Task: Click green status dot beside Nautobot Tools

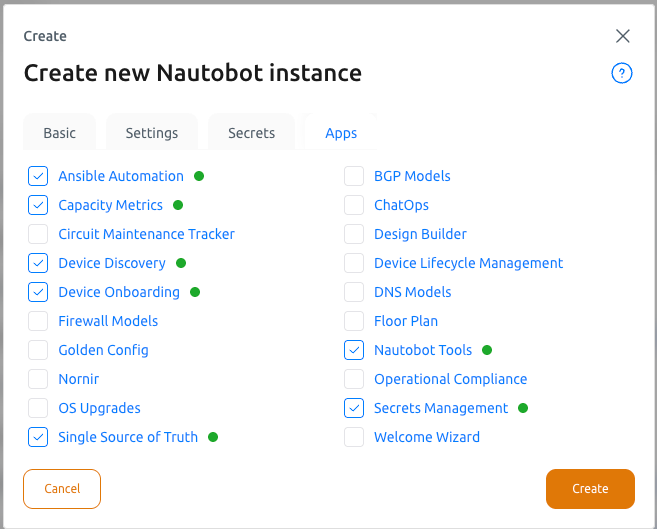Action: tap(487, 350)
